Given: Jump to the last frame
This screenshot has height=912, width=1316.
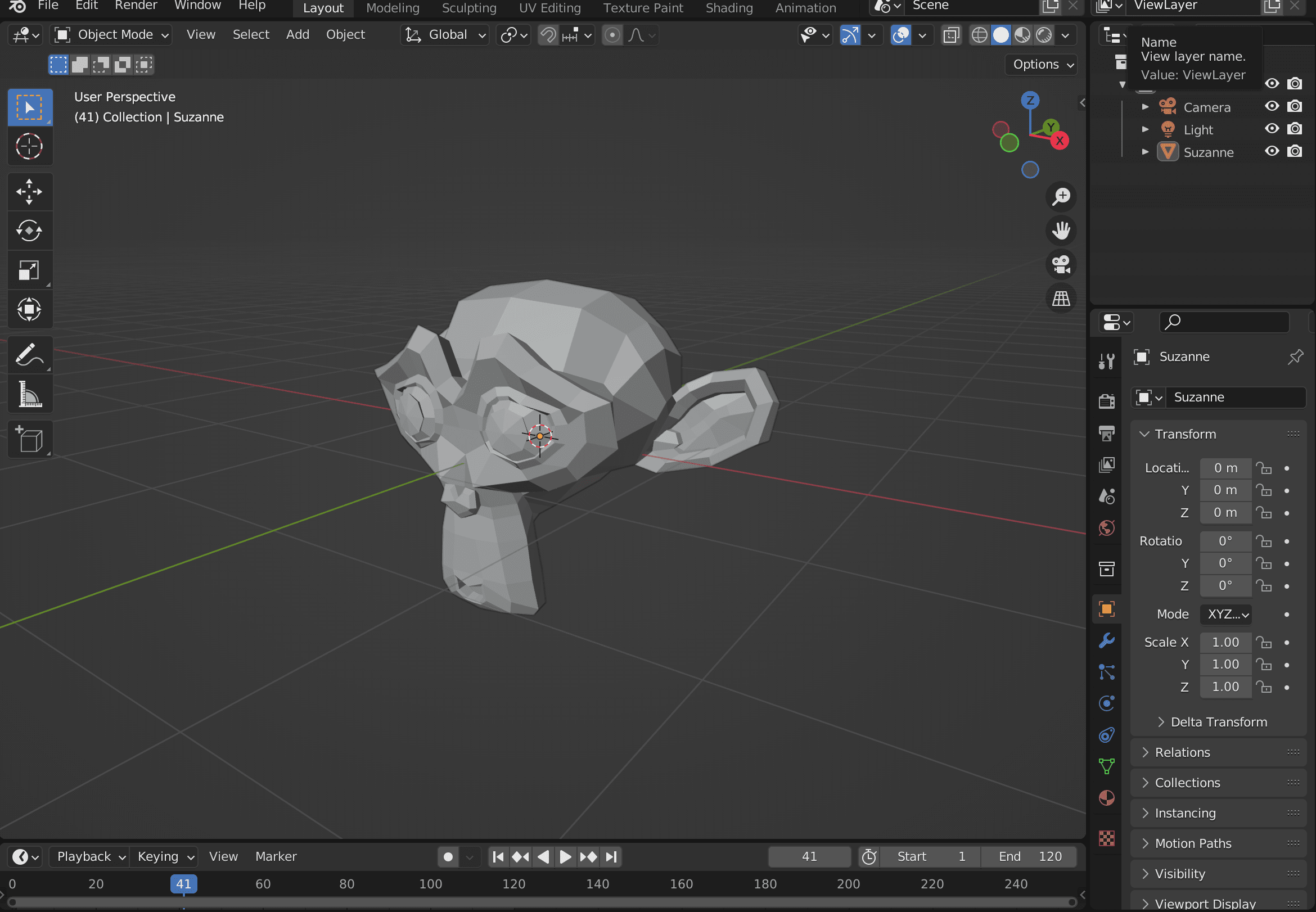Looking at the screenshot, I should tap(611, 856).
